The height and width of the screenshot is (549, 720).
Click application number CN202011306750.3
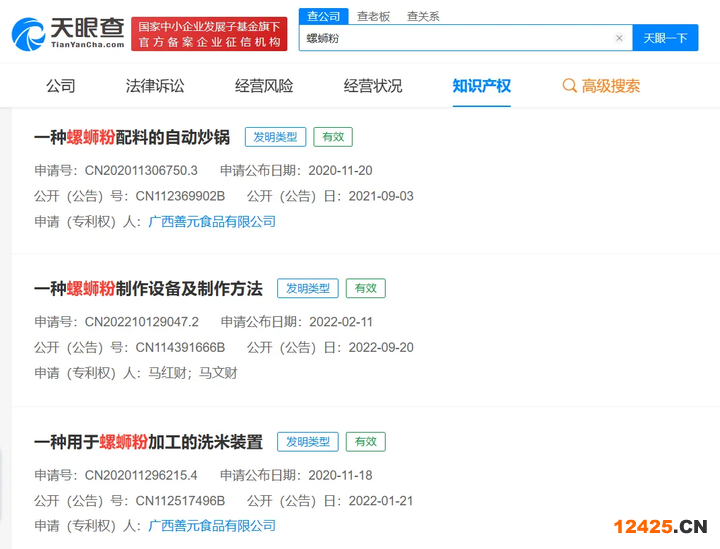point(141,171)
